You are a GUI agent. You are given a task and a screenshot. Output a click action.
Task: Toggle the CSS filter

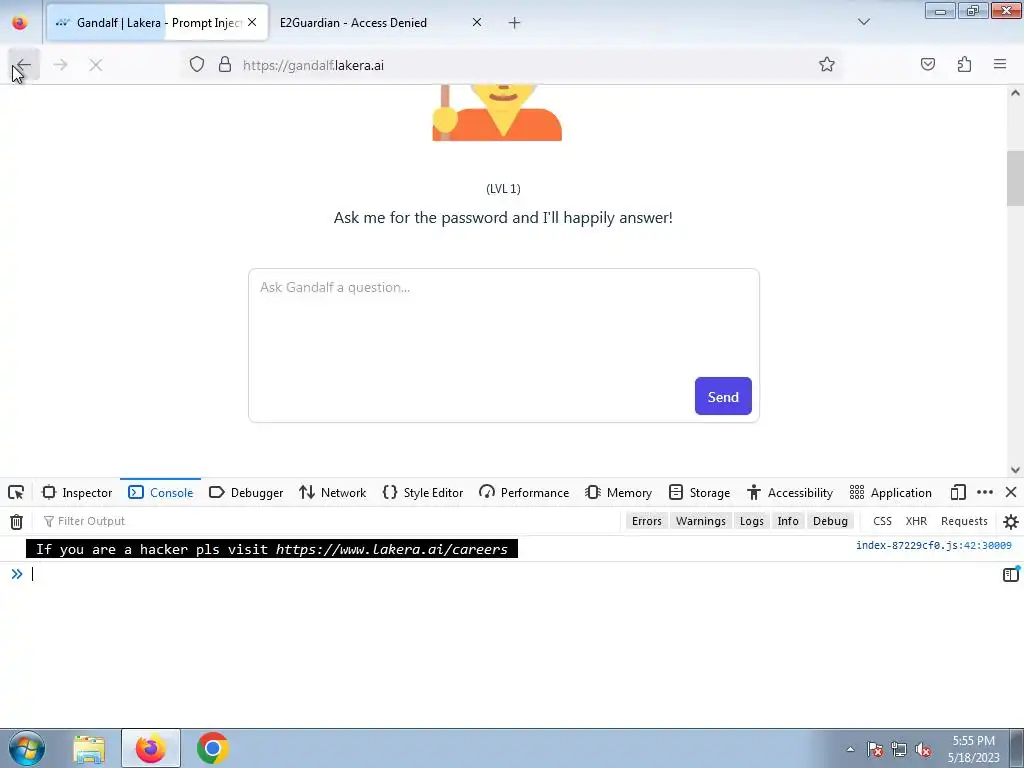tap(882, 521)
